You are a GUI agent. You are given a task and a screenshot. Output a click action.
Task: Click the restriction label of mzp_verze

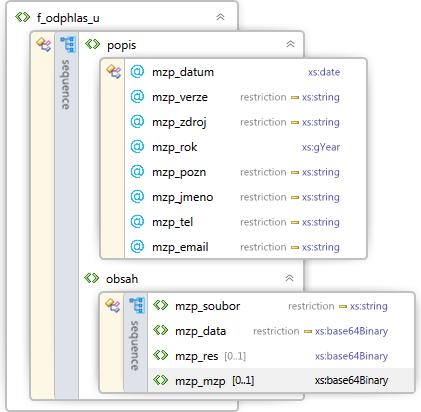click(263, 97)
